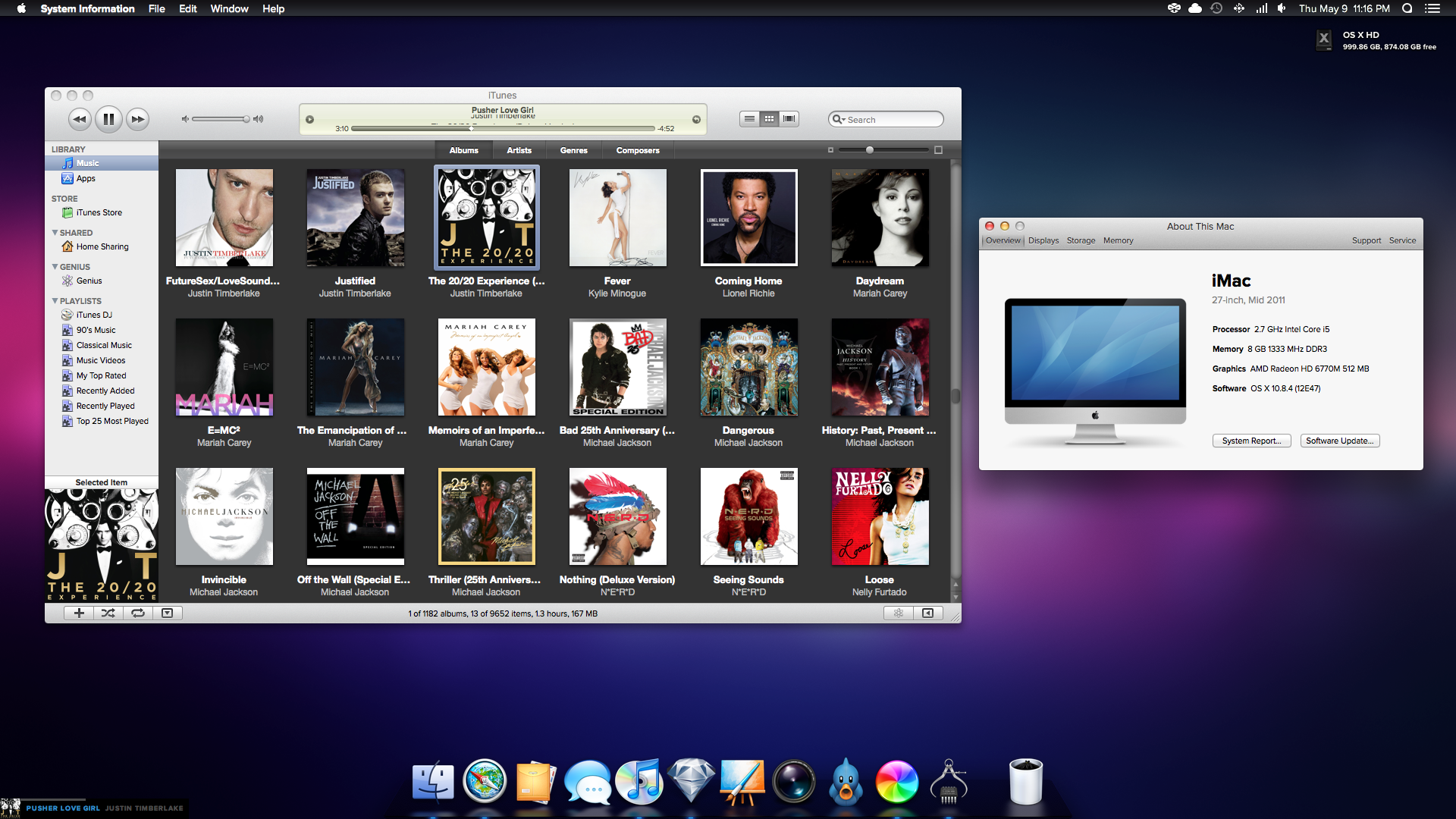Screen dimensions: 1456x819
Task: Toggle the artwork viewer panel button
Action: click(168, 613)
